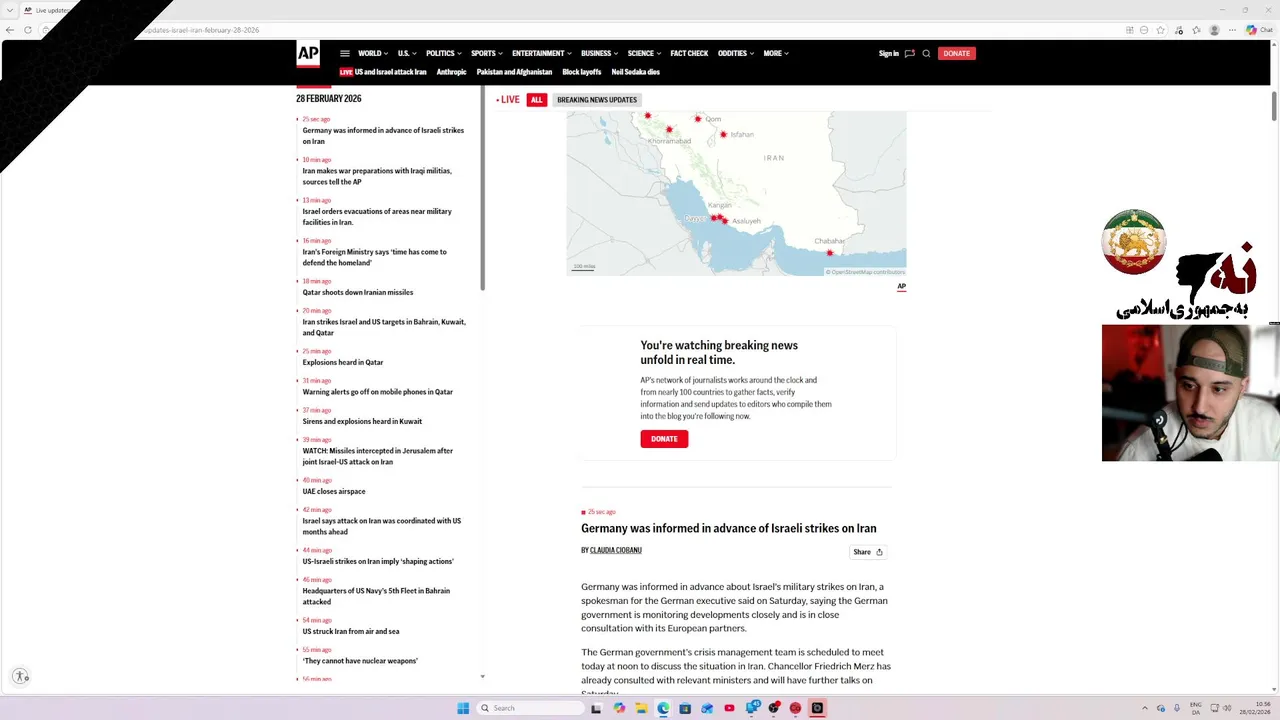Open Microsoft Edge from the taskbar

pyautogui.click(x=663, y=708)
